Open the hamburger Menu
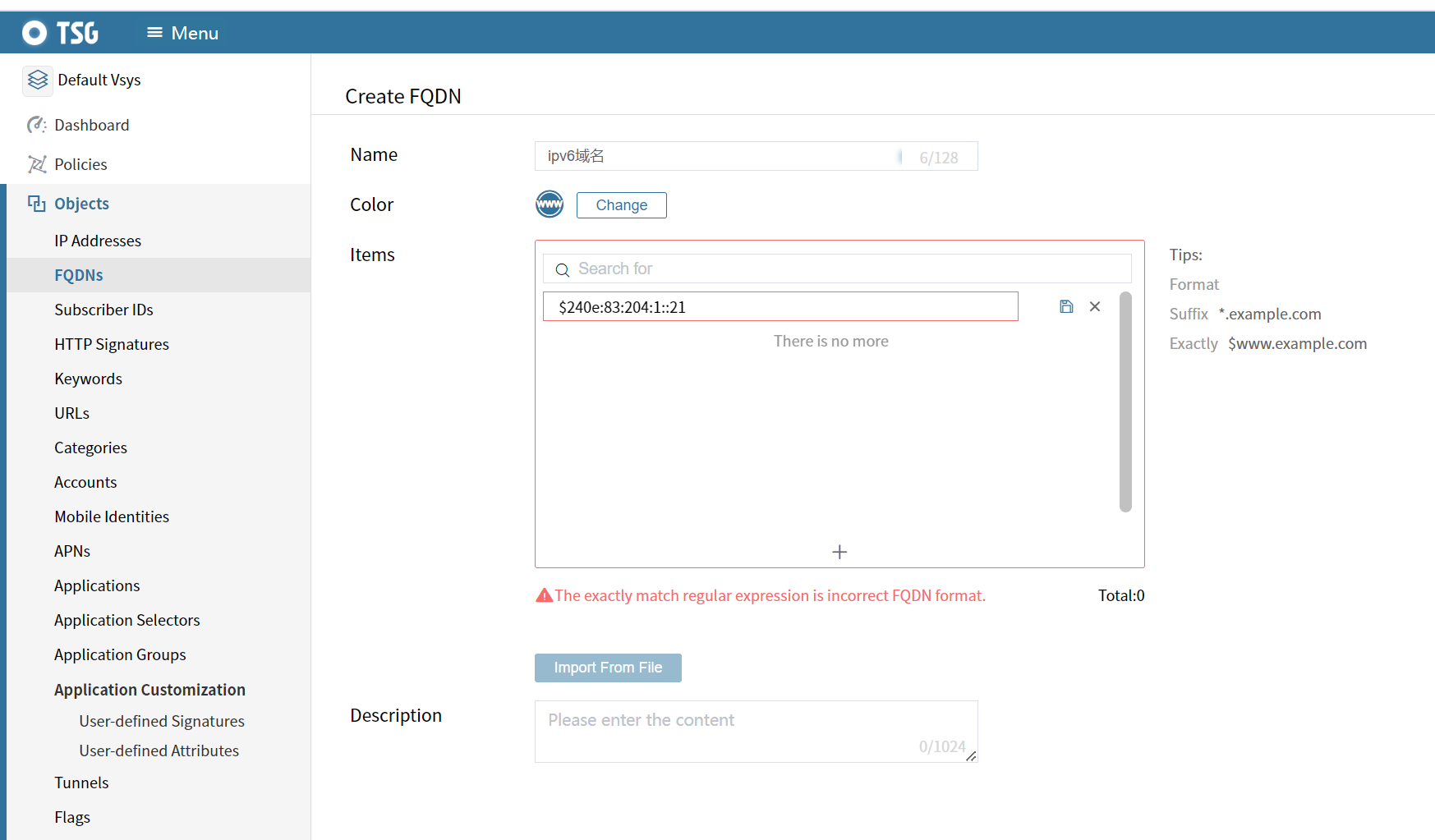 (x=182, y=33)
